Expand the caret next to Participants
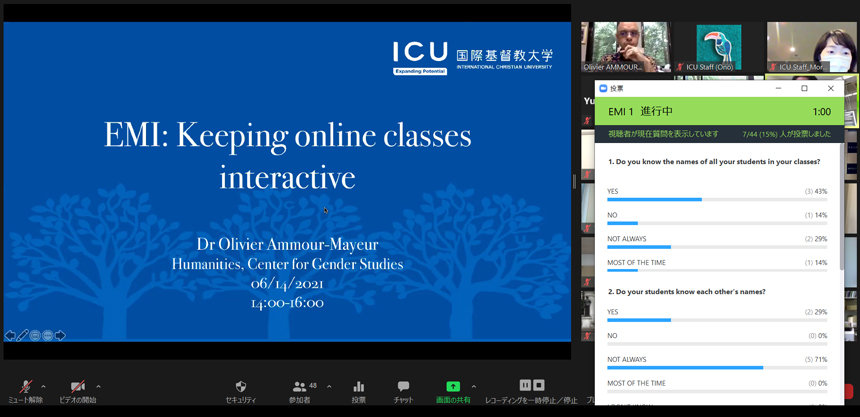The image size is (860, 417). (329, 386)
